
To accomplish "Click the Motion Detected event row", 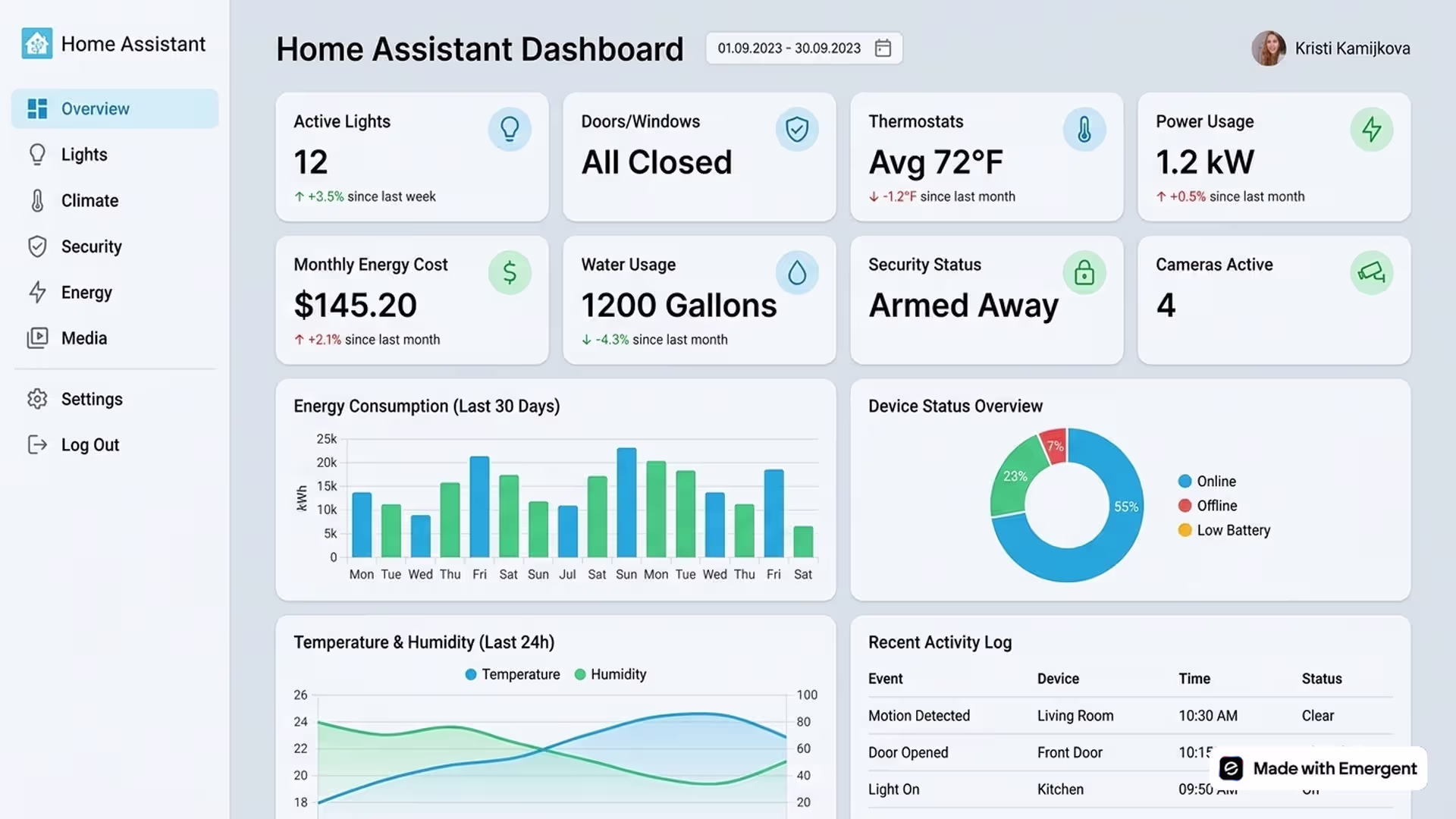I will [x=1130, y=716].
